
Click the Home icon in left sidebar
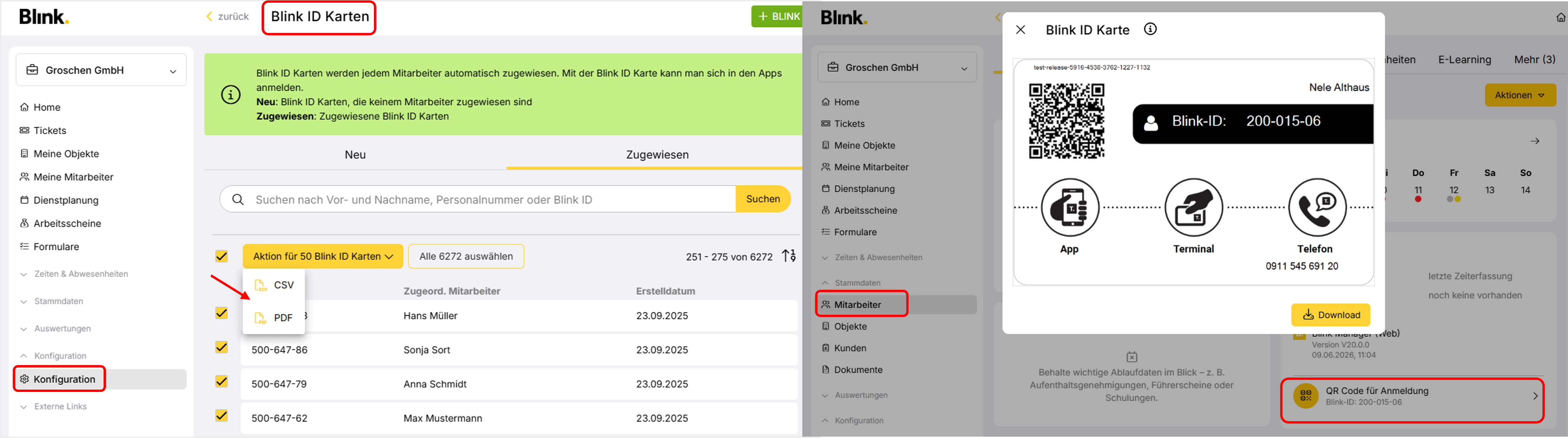(x=24, y=107)
